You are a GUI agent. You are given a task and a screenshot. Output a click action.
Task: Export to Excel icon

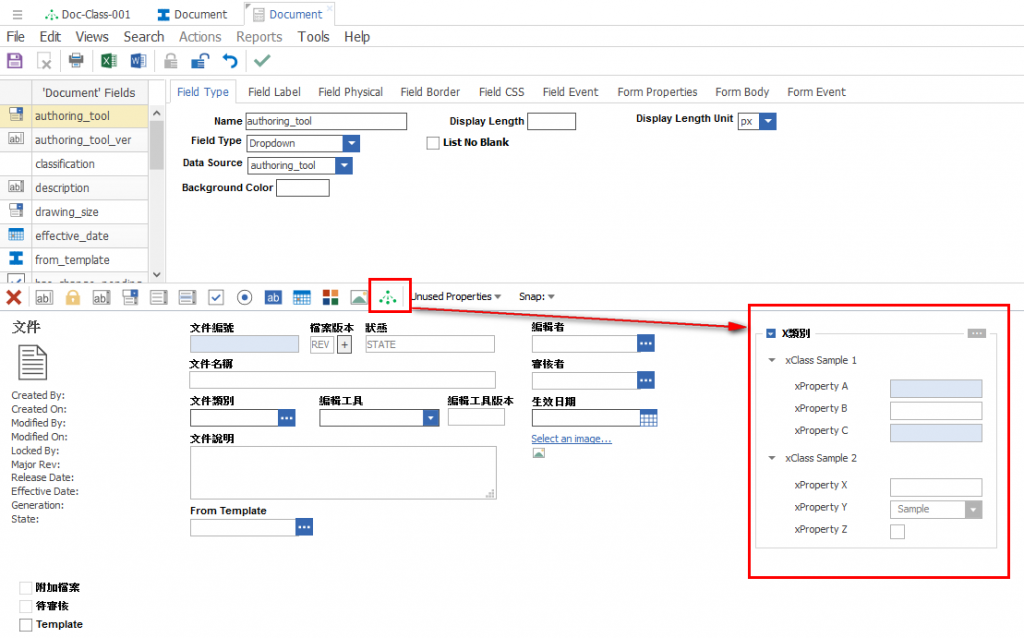(108, 61)
